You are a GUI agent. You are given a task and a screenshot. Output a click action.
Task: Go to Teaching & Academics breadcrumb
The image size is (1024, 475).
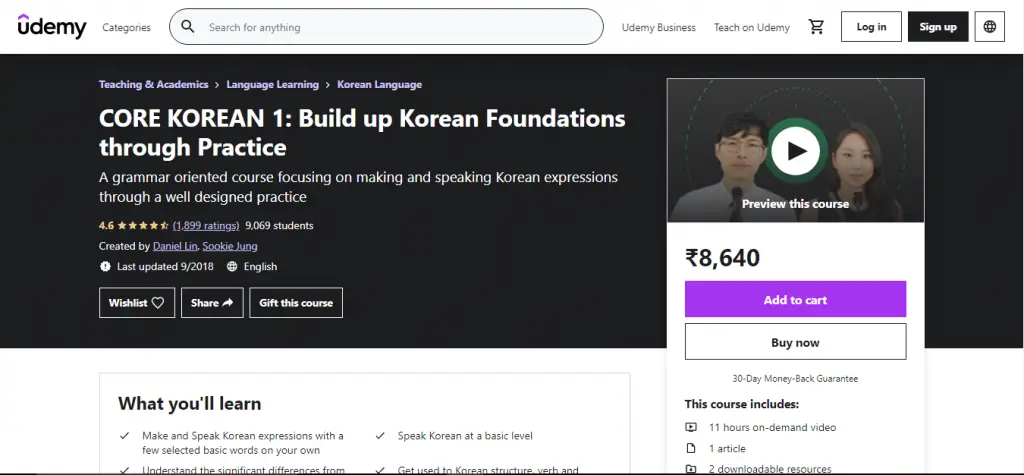(154, 85)
